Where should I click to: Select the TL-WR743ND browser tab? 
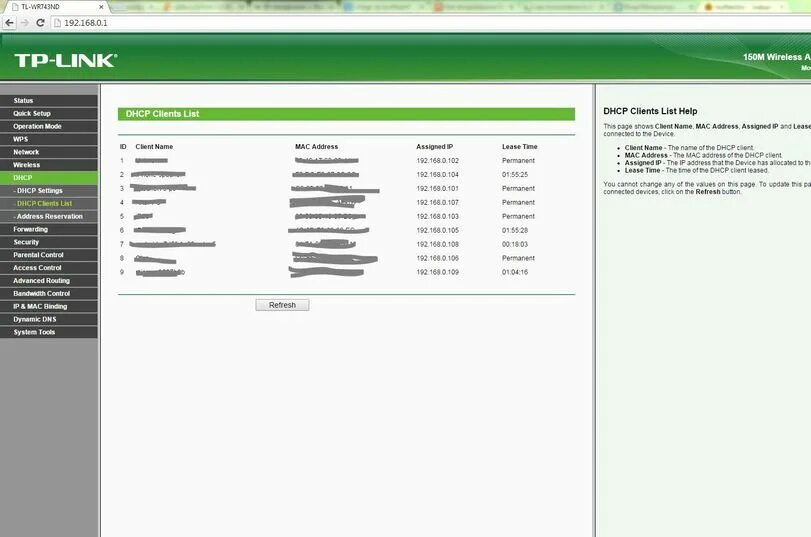(54, 7)
